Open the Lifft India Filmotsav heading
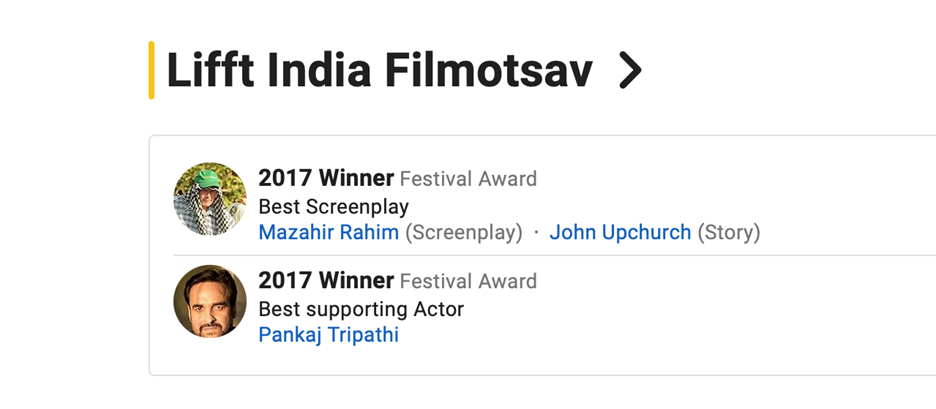Viewport: 936px width, 409px height. click(379, 71)
